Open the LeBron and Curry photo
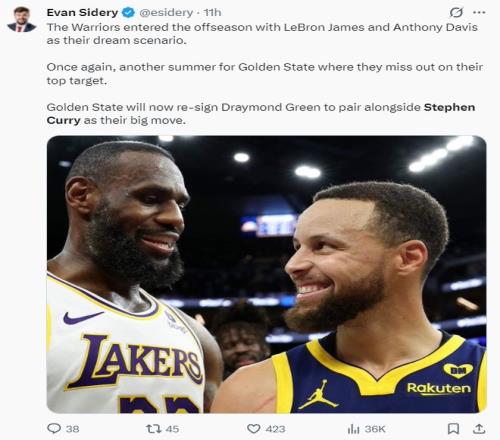The image size is (500, 440). [266, 274]
